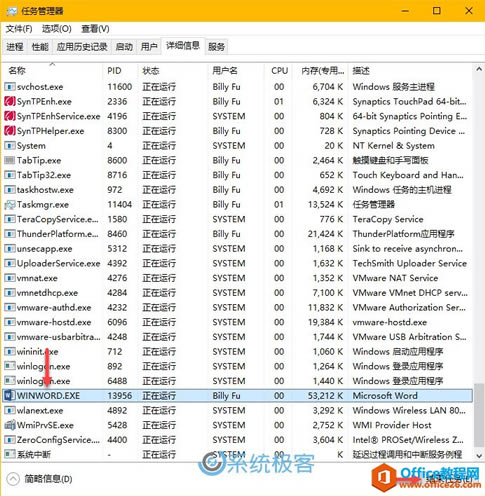Open the 查看(V) menu

pos(95,29)
